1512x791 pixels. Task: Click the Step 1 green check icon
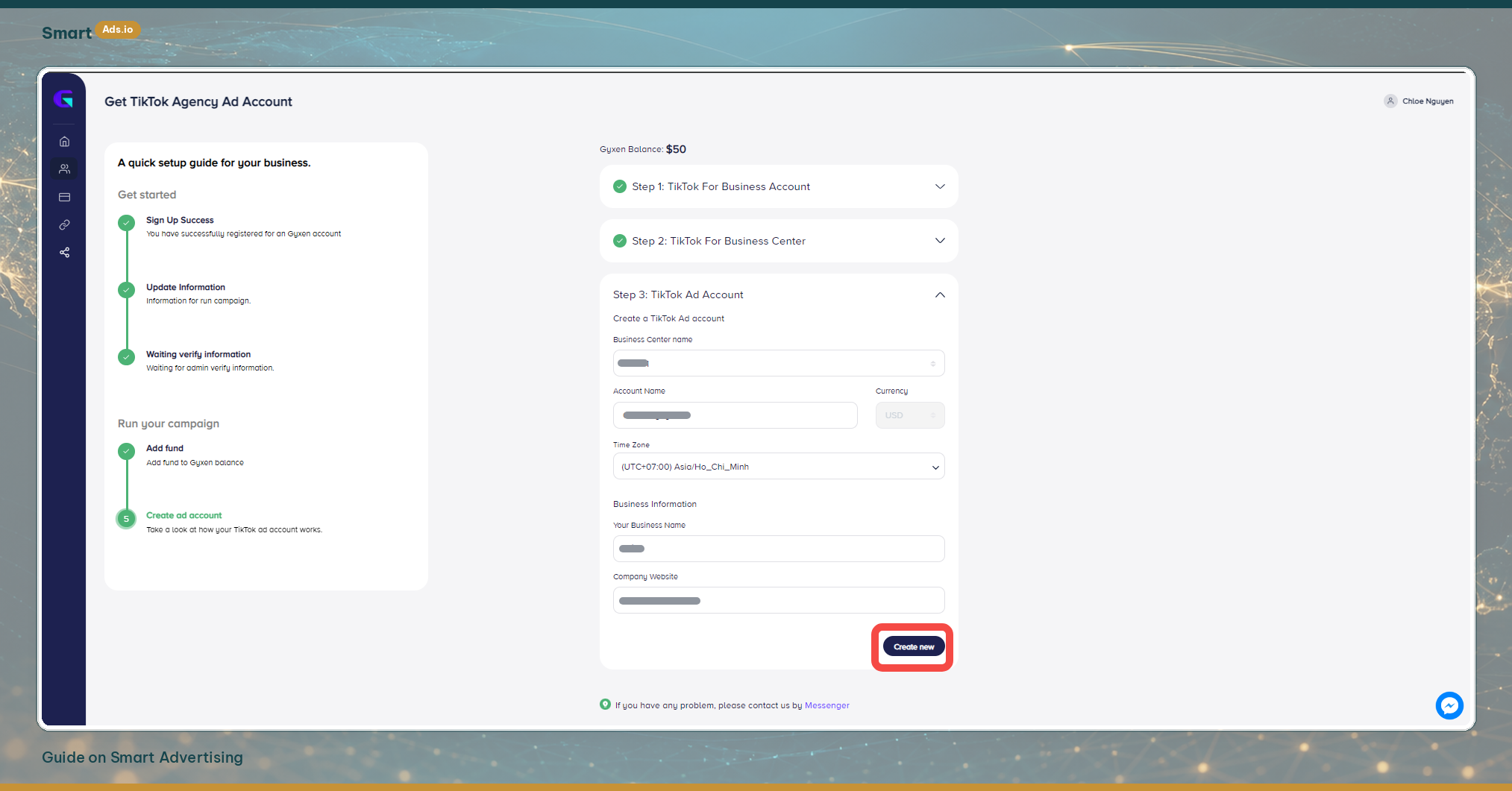pyautogui.click(x=620, y=186)
